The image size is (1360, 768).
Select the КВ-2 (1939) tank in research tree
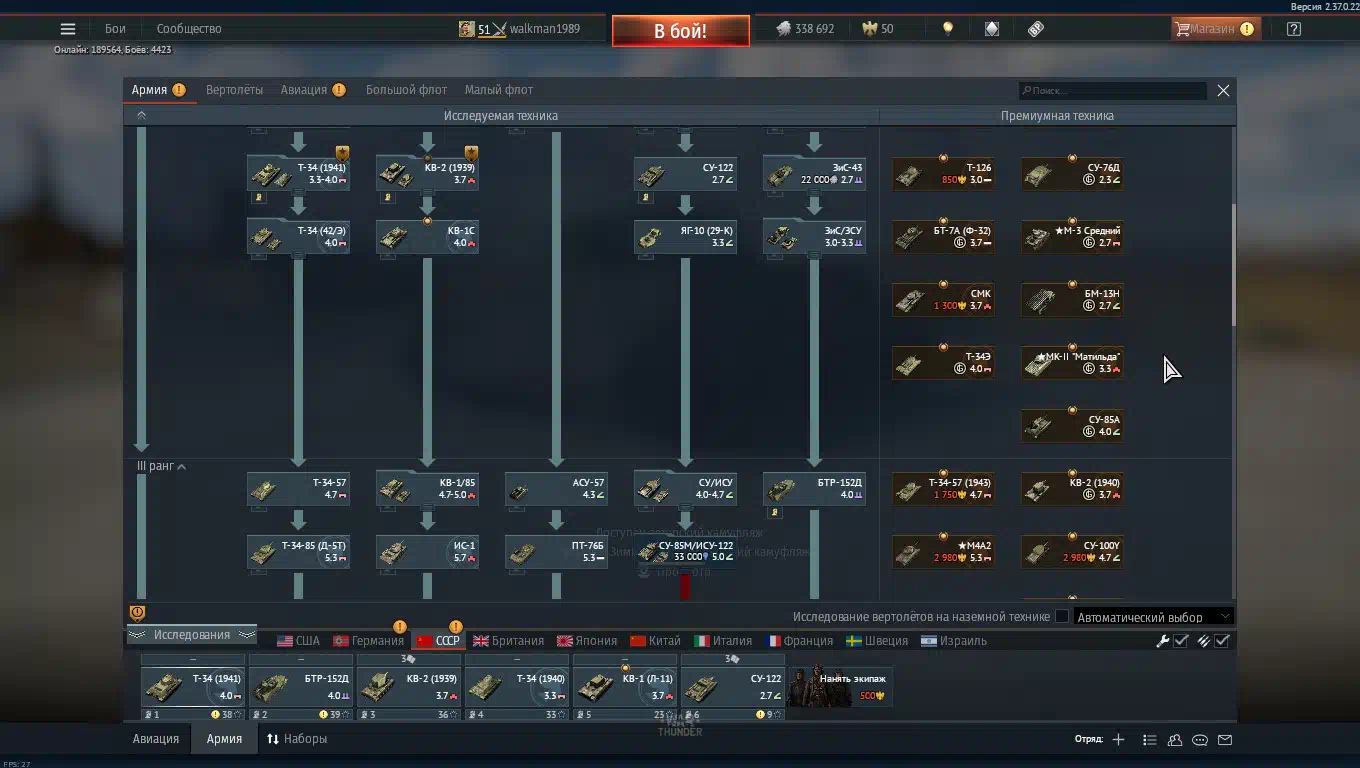[427, 173]
